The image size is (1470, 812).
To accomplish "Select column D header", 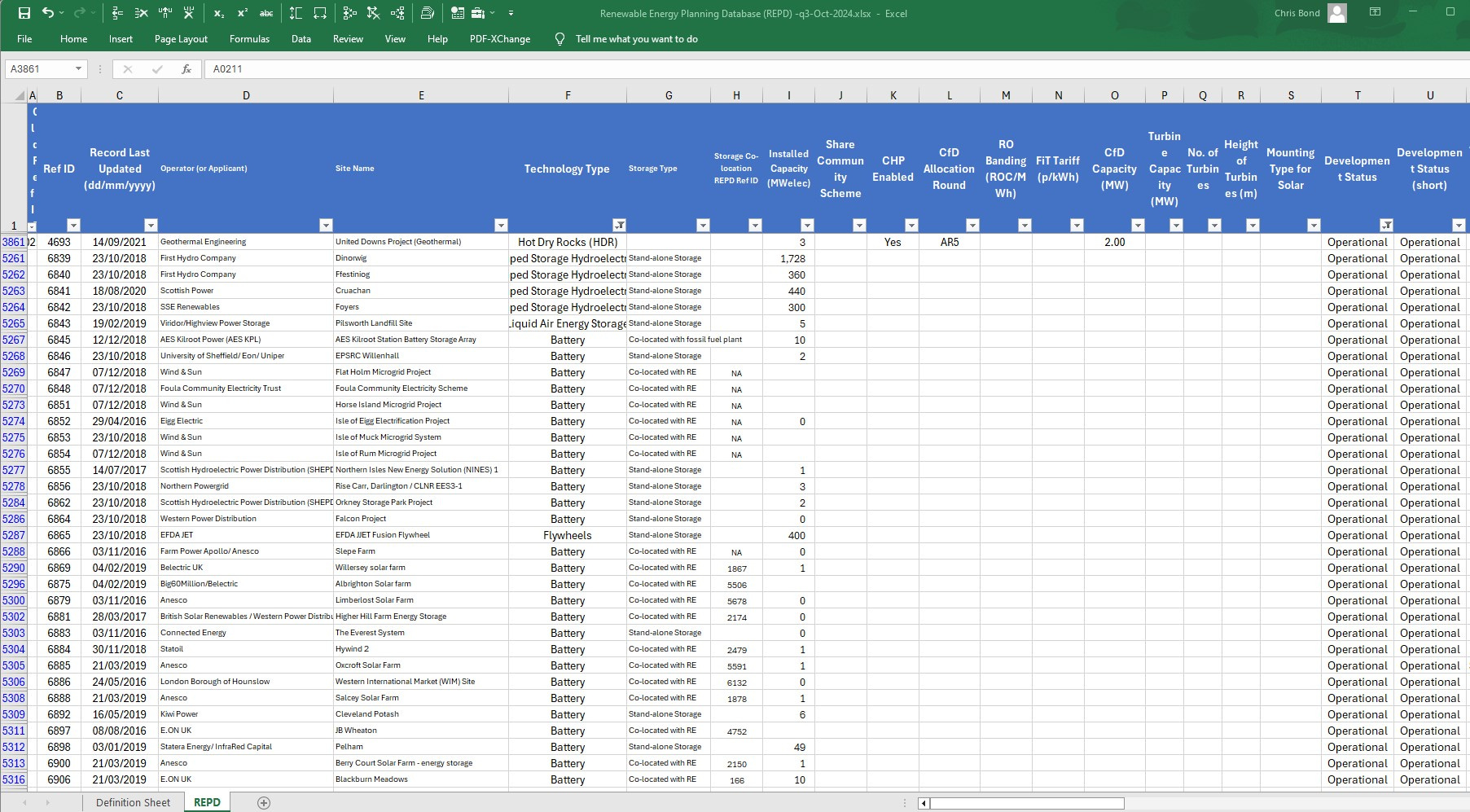I will pos(246,95).
